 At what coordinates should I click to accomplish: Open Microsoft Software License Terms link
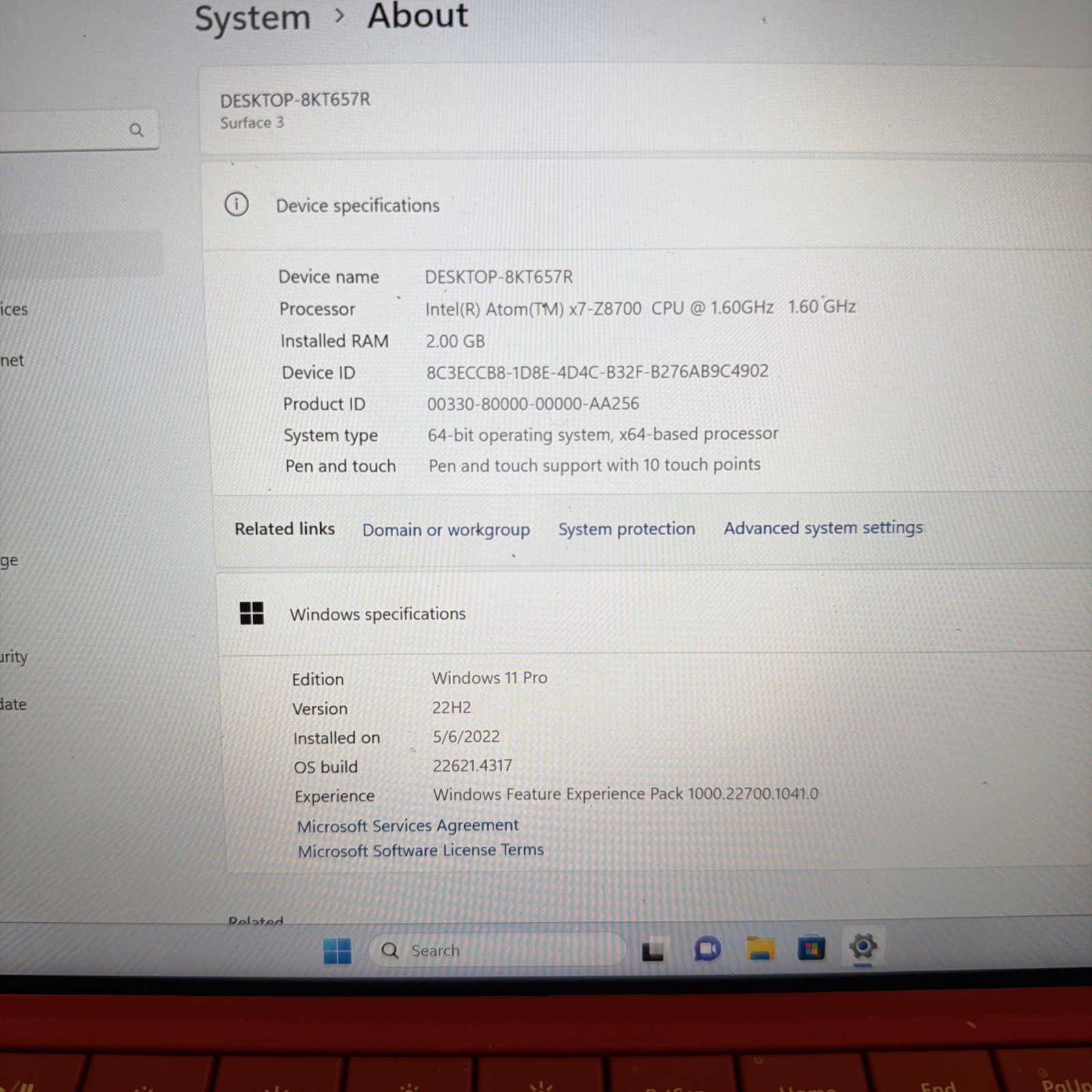(x=420, y=850)
